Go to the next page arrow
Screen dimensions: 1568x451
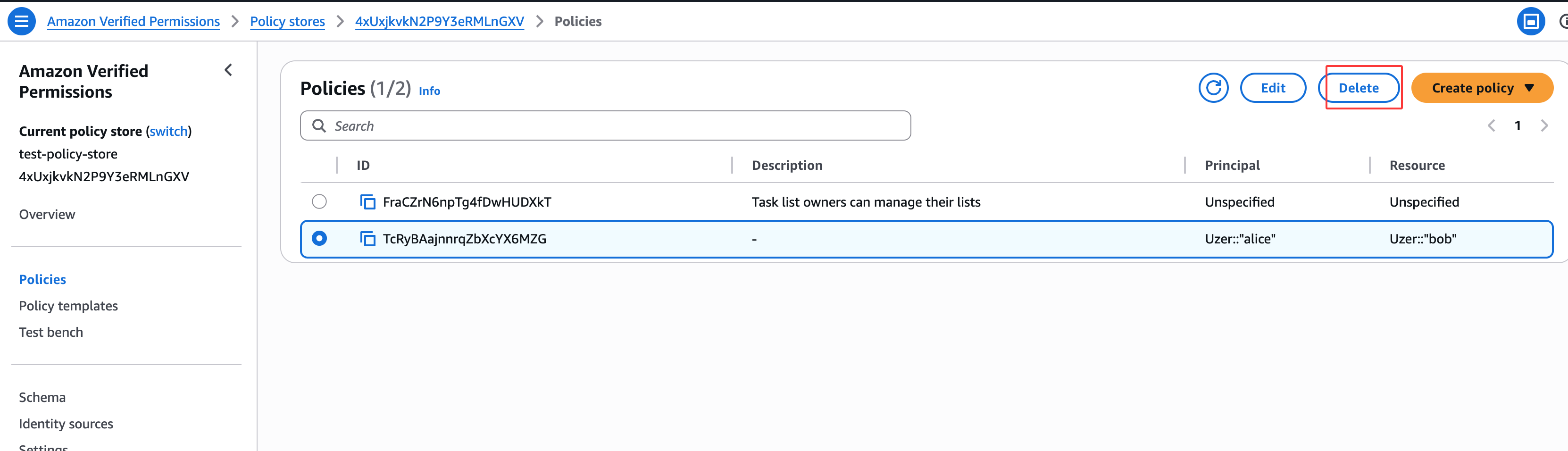(1544, 126)
